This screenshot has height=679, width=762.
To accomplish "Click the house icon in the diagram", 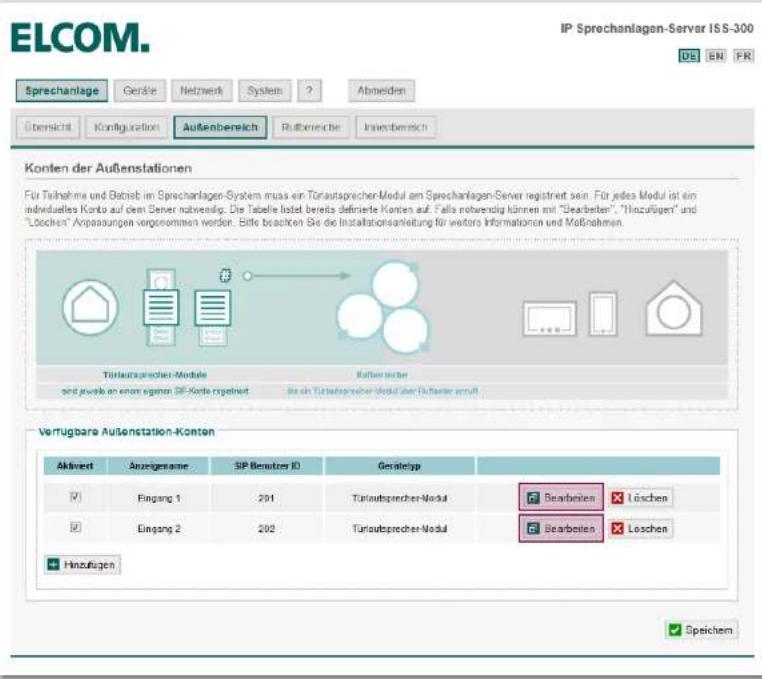I will coord(90,308).
